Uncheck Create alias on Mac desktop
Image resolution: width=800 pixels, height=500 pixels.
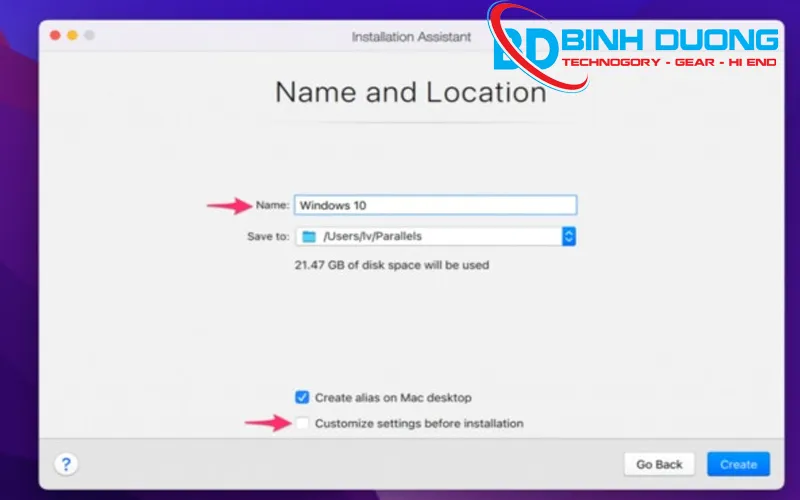click(302, 397)
